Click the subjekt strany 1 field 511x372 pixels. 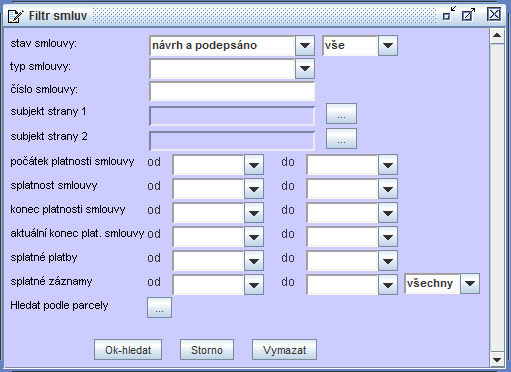[232, 116]
